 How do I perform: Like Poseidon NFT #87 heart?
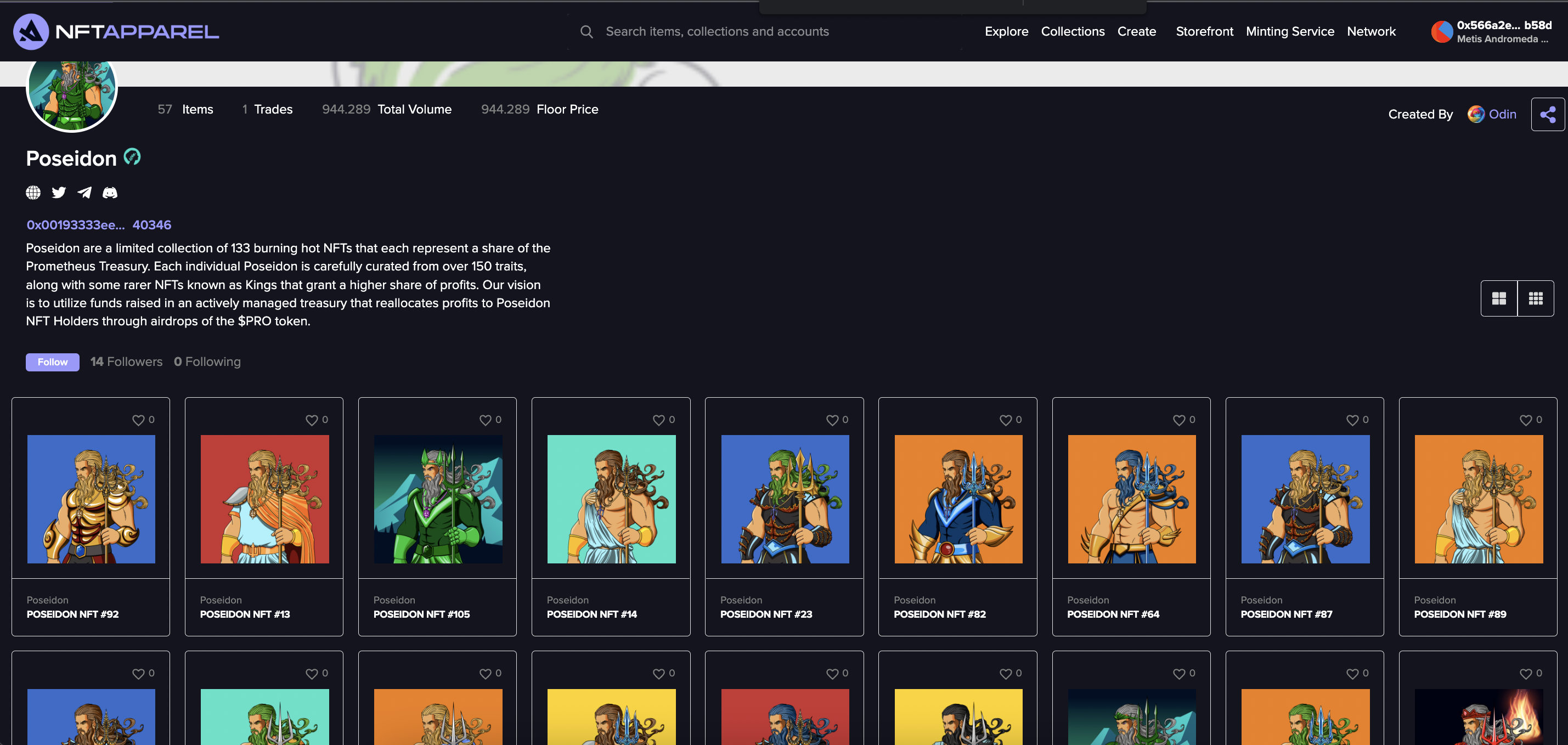[1352, 420]
